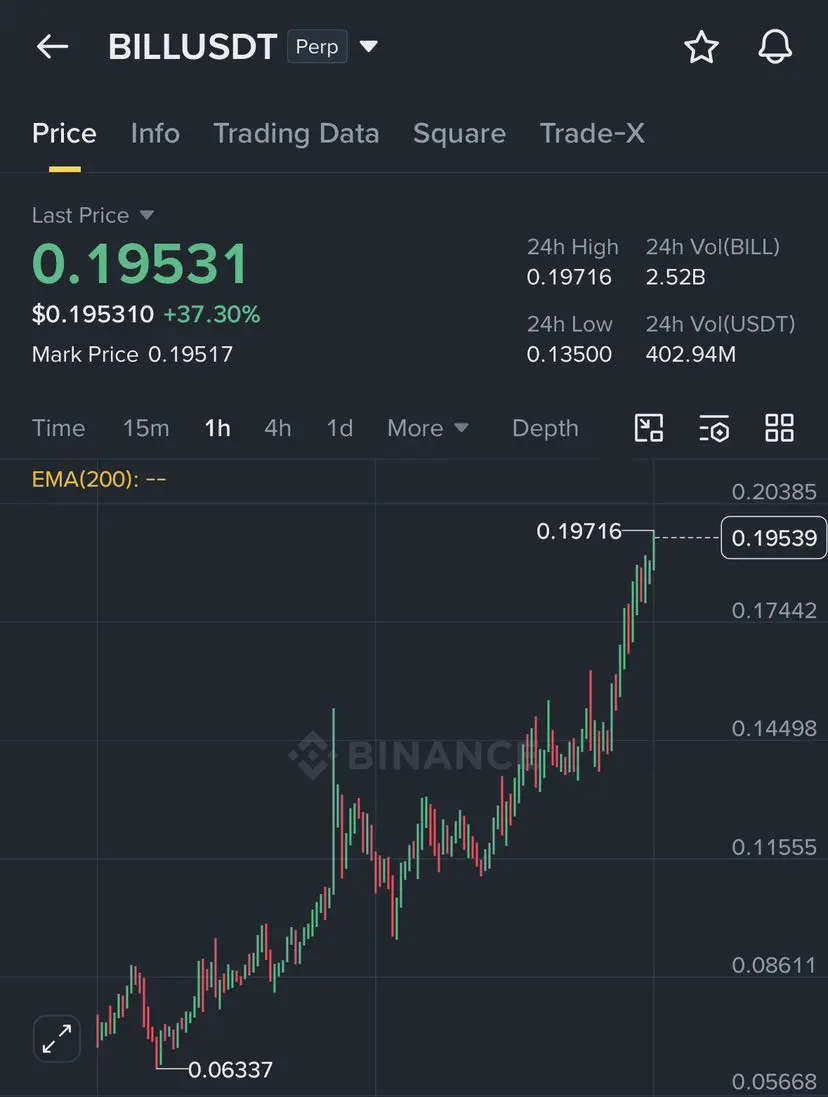Tap the BILLUSDT symbol title
828x1097 pixels.
tap(192, 47)
